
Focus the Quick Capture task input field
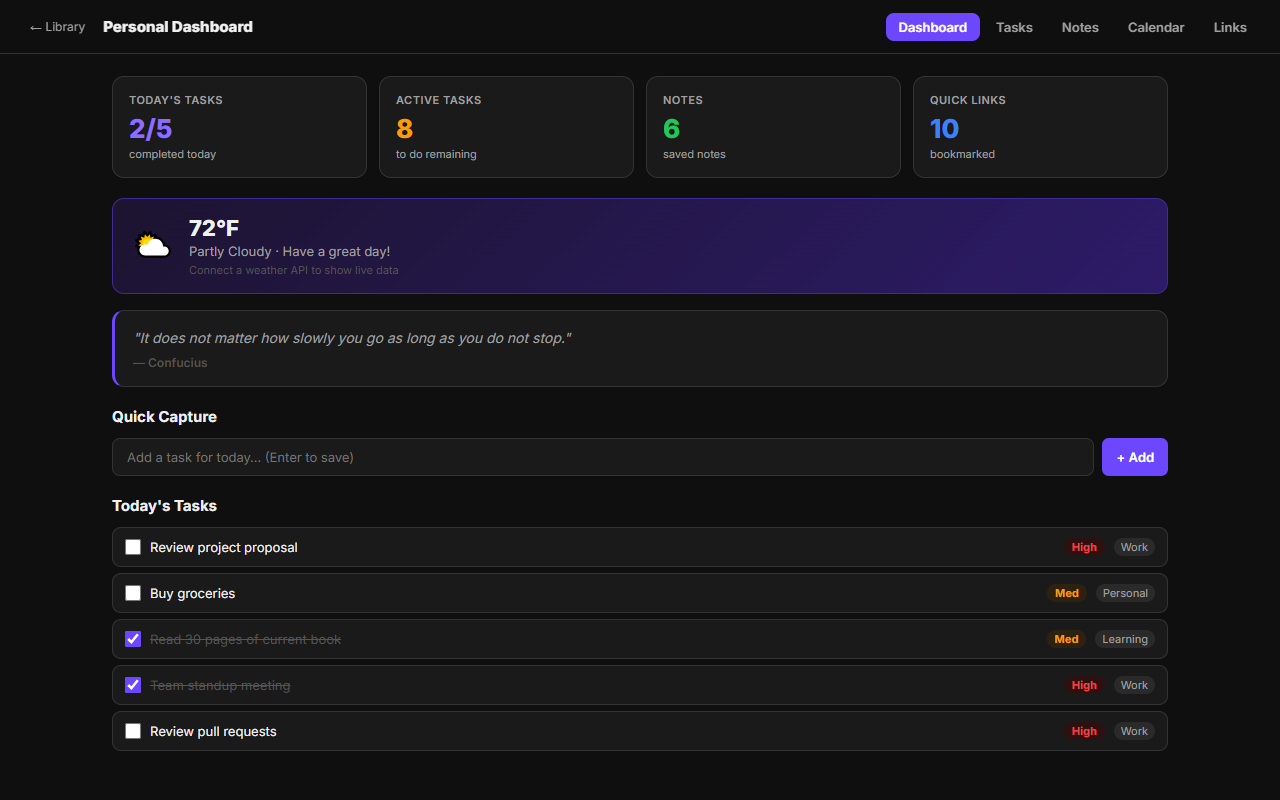(603, 457)
